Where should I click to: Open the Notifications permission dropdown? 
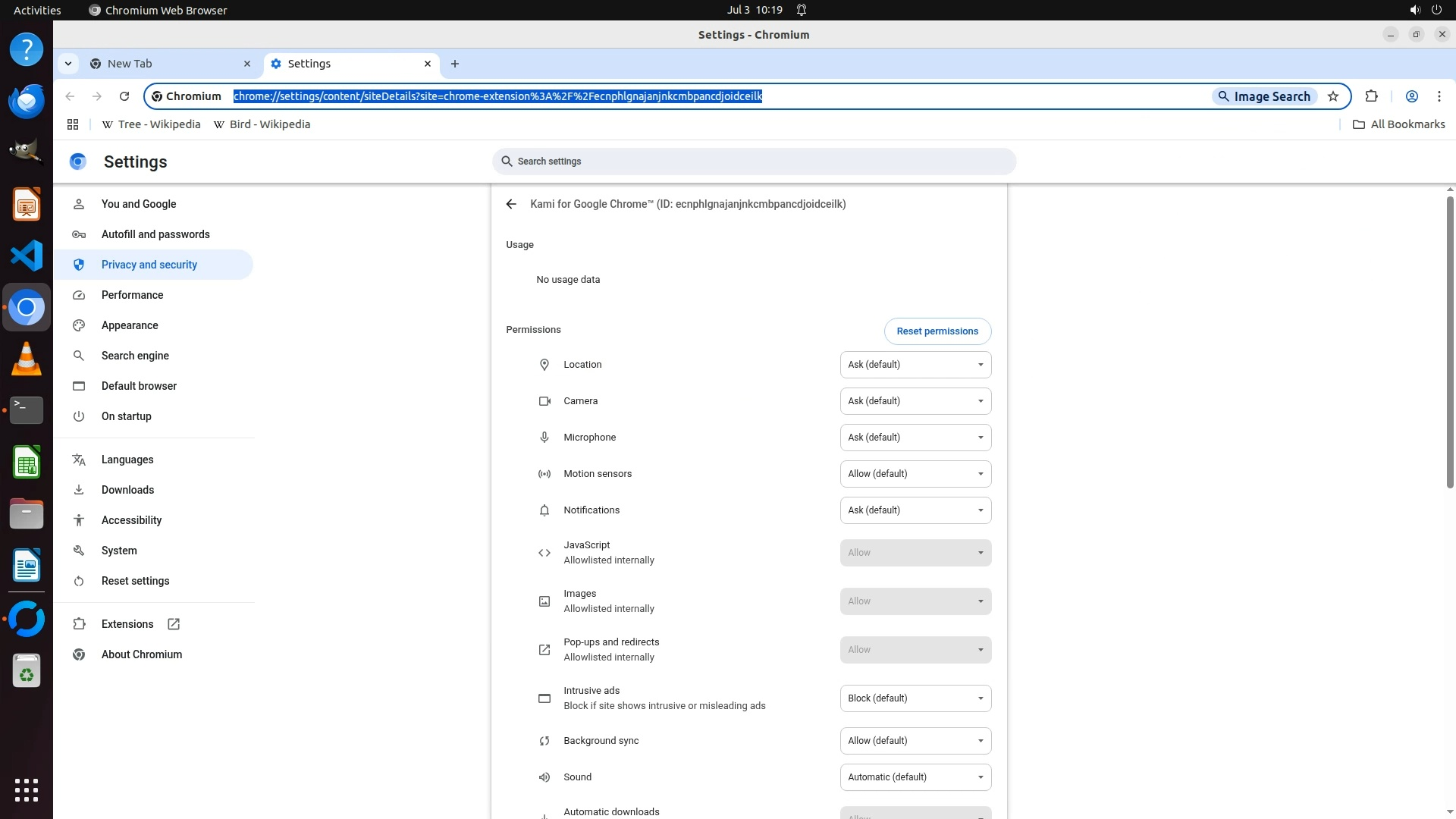click(915, 510)
